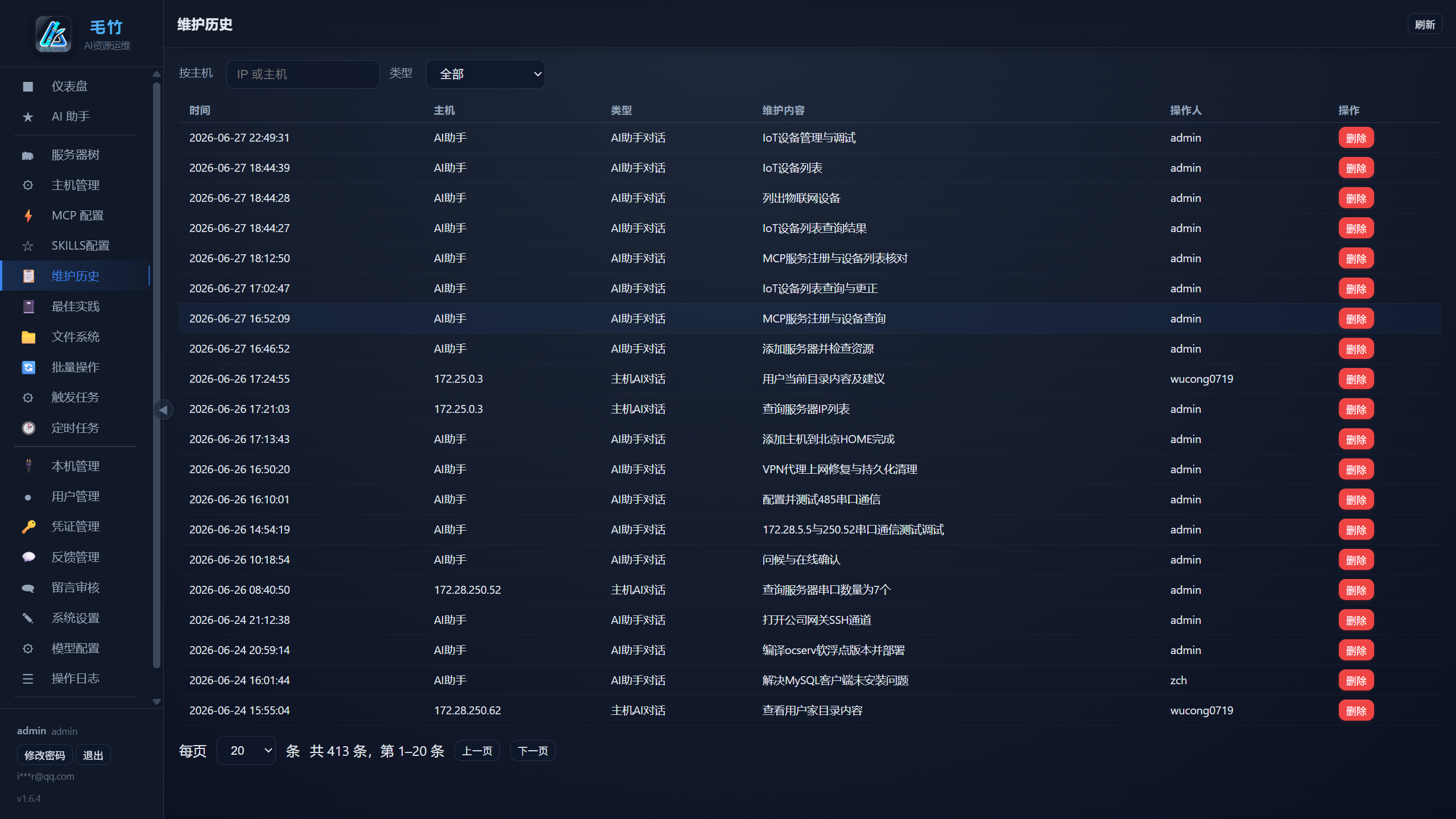
Task: Click the 定时任务 clock icon
Action: pos(28,428)
